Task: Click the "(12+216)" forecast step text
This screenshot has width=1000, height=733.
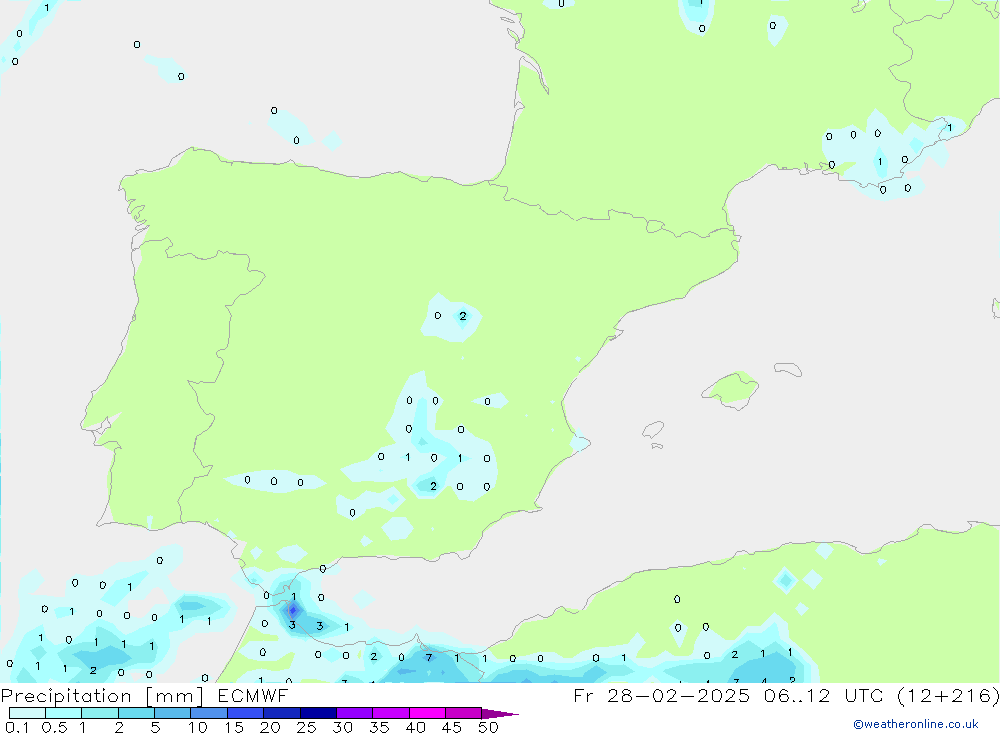Action: (x=948, y=696)
